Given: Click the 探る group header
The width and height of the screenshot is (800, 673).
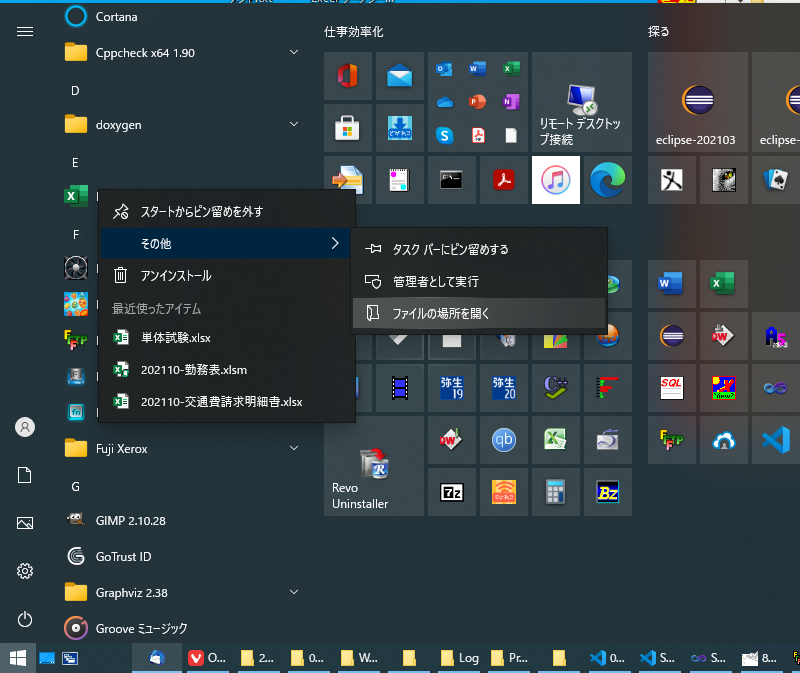Looking at the screenshot, I should (658, 32).
